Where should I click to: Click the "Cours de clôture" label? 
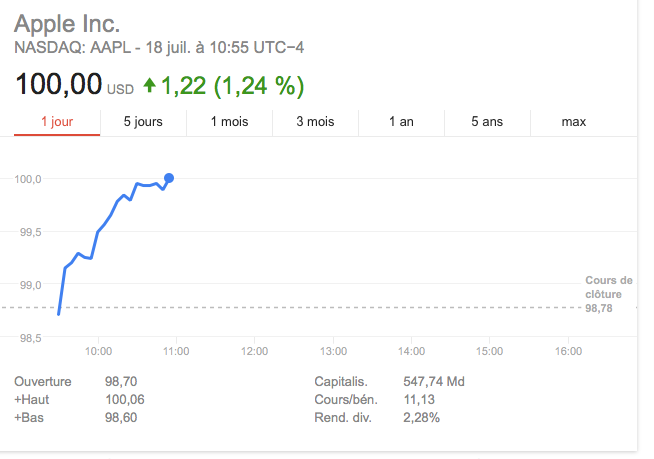[x=609, y=287]
